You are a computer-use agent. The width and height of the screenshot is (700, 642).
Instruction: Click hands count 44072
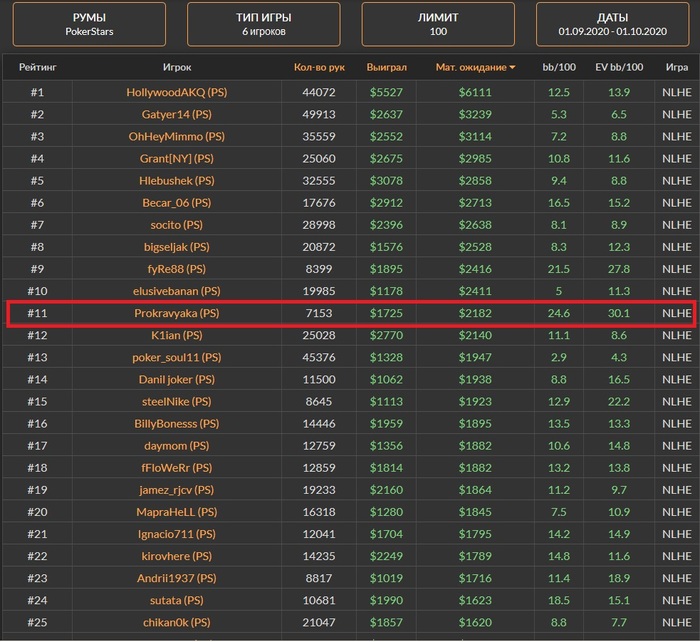319,92
